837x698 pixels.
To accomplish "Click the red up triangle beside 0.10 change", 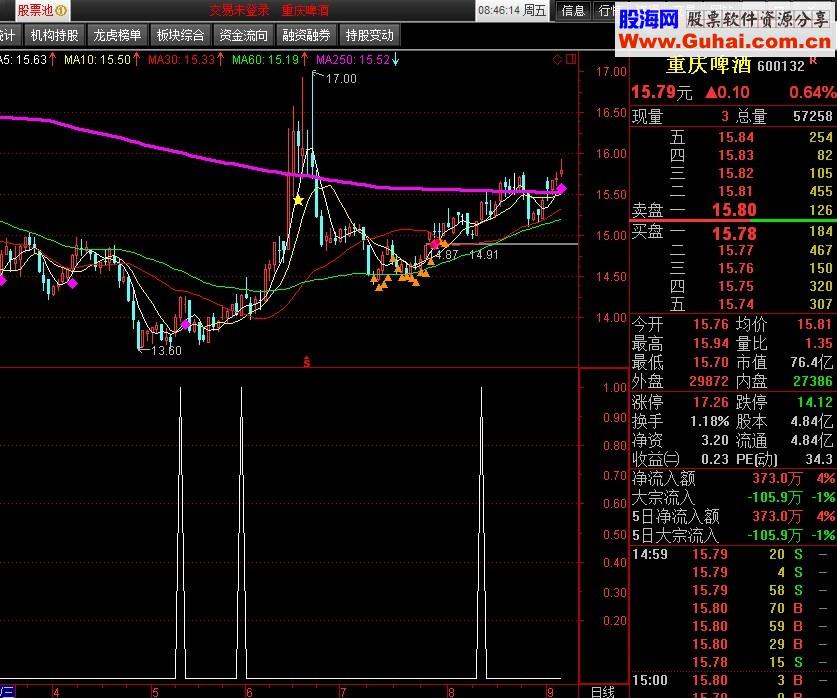I will tap(710, 92).
